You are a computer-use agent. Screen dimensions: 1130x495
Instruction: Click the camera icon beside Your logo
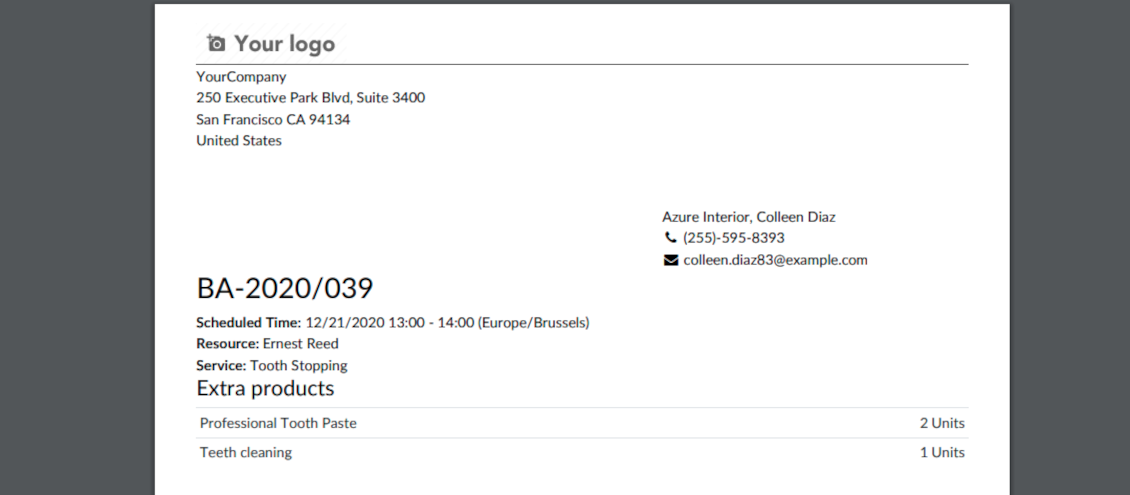click(216, 43)
